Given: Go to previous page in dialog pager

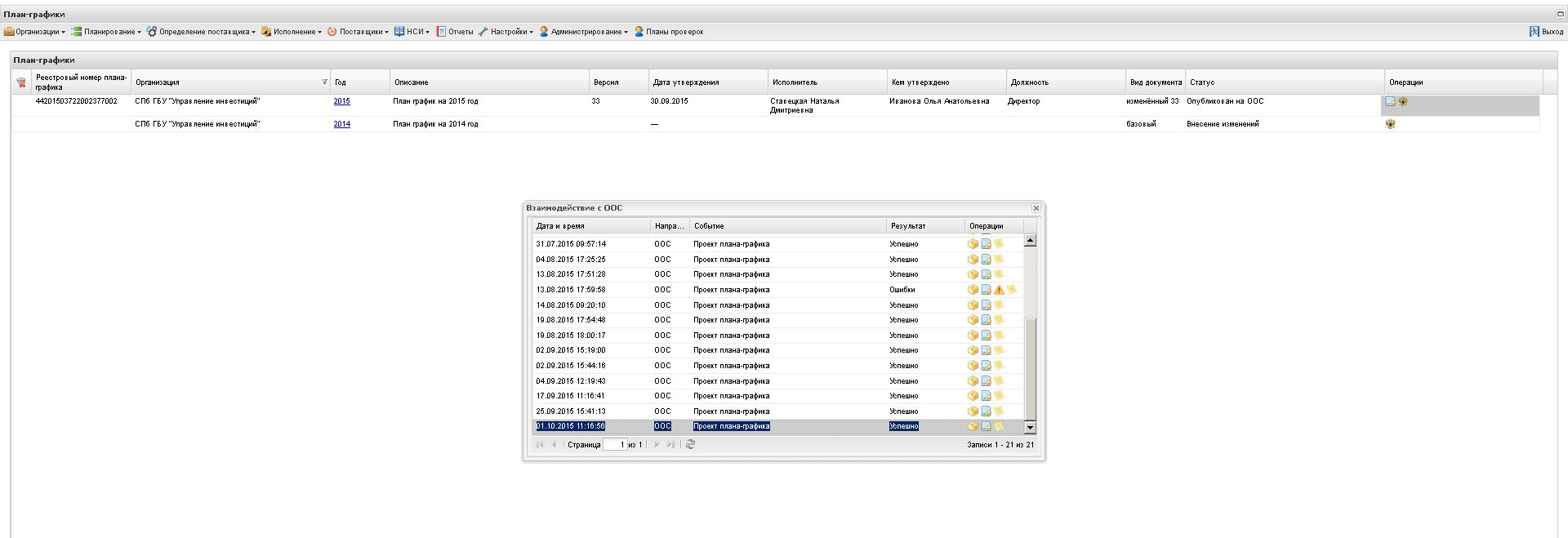Looking at the screenshot, I should [554, 445].
